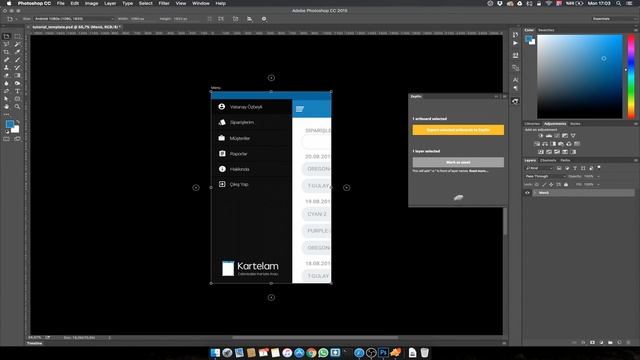
Task: Open WhatsApp from the dock
Action: (323, 353)
